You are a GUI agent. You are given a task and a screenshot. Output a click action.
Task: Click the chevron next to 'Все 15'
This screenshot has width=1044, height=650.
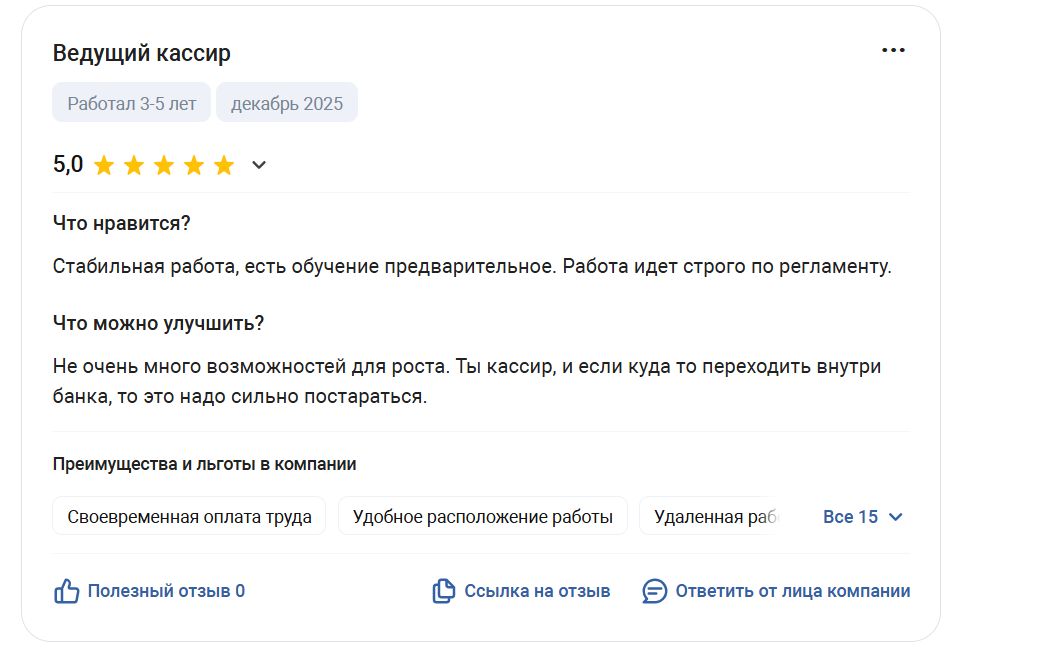(x=896, y=517)
